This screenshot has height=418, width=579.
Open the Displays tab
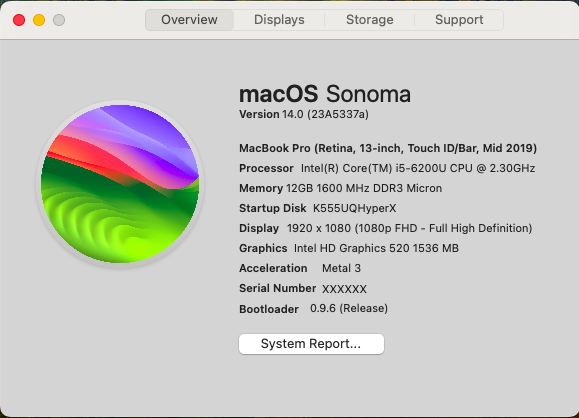(x=279, y=20)
